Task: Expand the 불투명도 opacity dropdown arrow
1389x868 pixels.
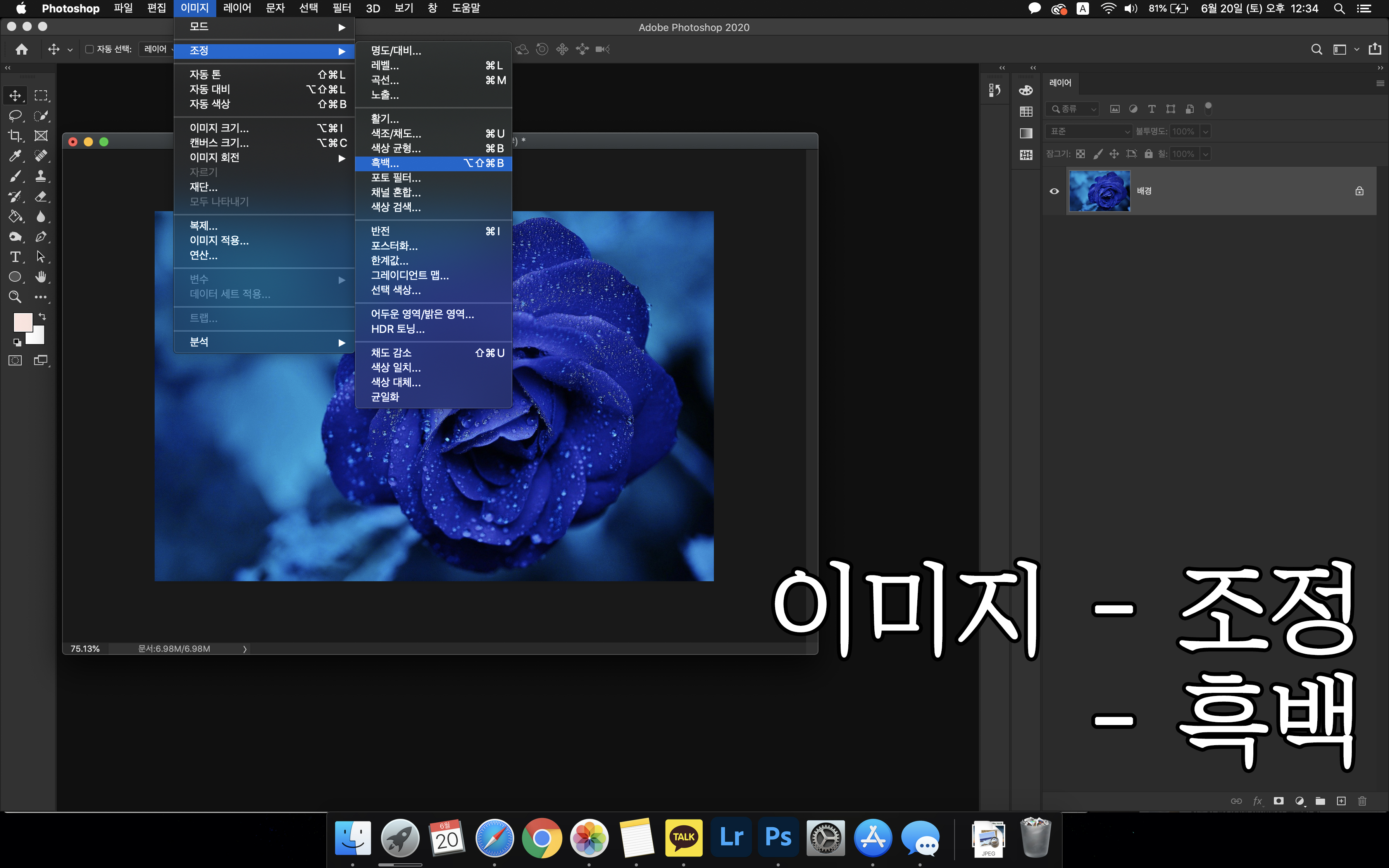Action: pyautogui.click(x=1205, y=131)
